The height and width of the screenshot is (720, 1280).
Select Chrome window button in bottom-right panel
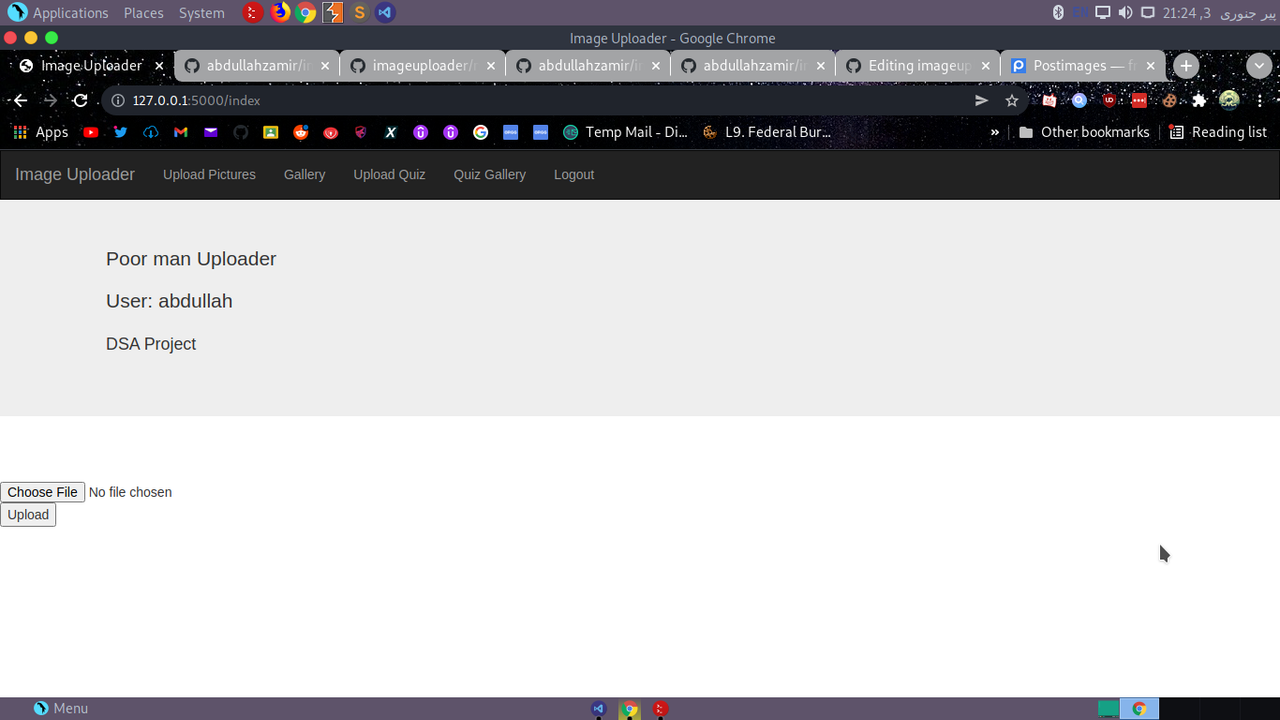click(1139, 709)
